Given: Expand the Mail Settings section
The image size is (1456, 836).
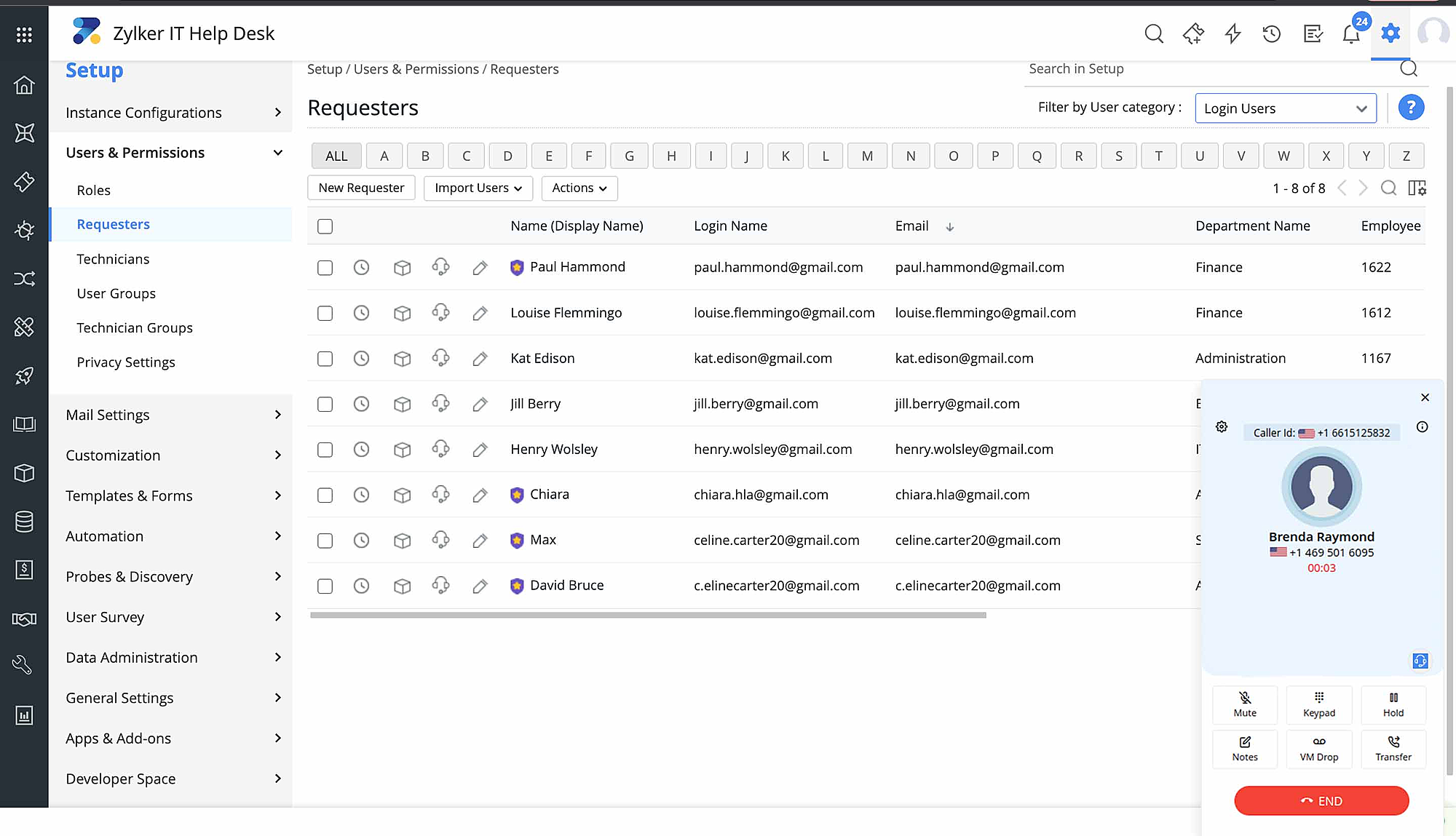Looking at the screenshot, I should (107, 415).
